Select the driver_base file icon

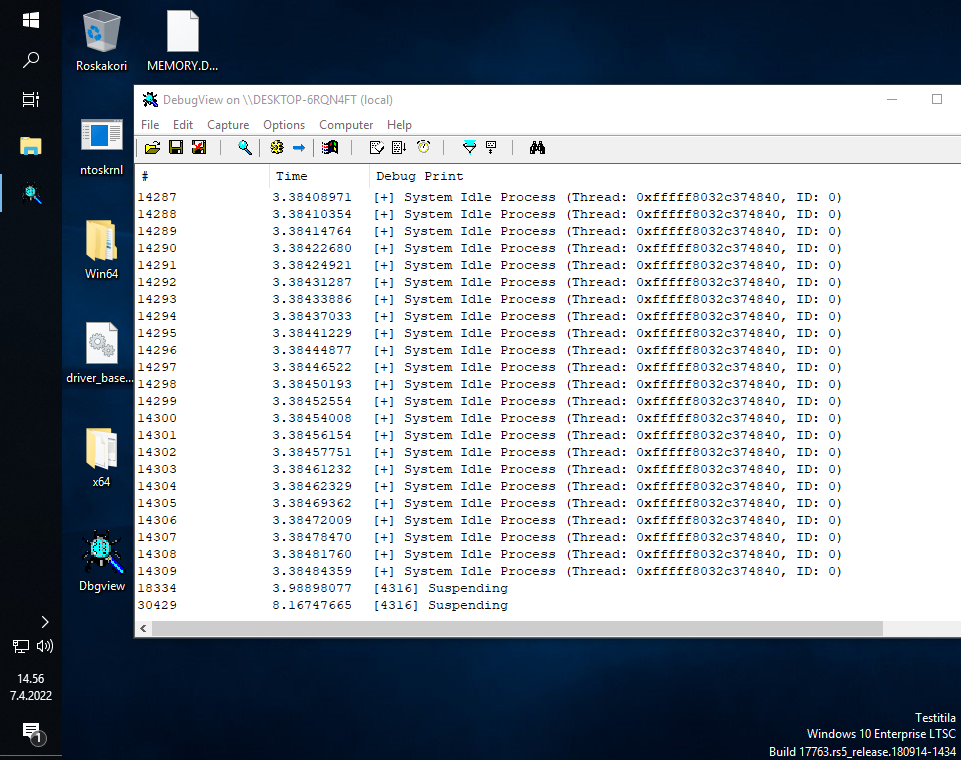click(x=100, y=353)
